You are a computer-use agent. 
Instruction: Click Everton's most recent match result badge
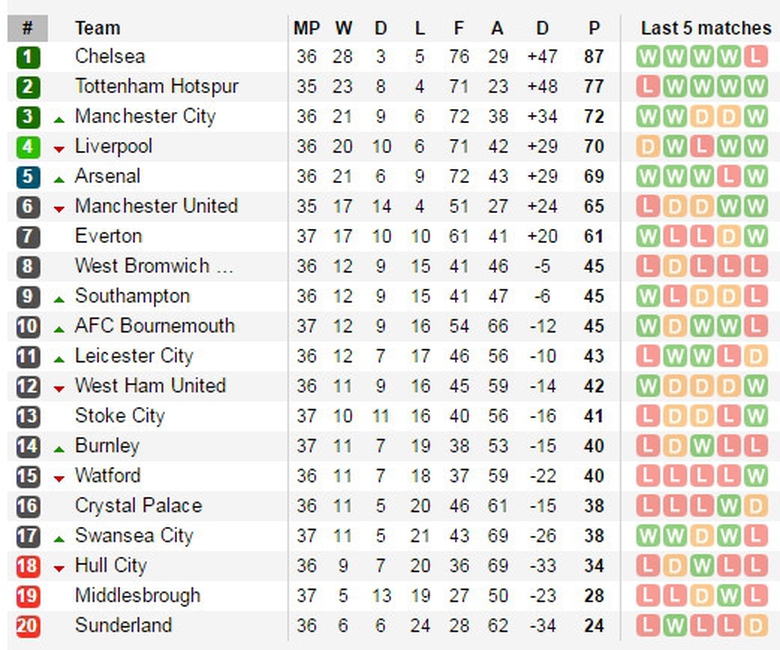coord(755,237)
